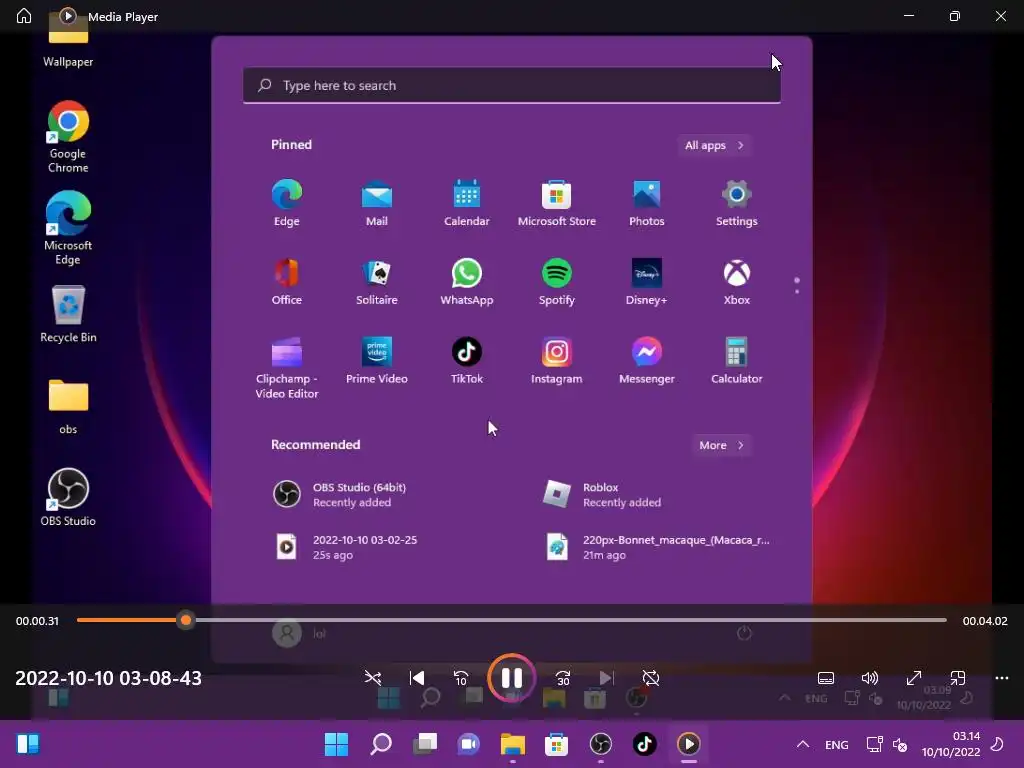Open Task View on taskbar
This screenshot has height=768, width=1024.
pyautogui.click(x=424, y=744)
